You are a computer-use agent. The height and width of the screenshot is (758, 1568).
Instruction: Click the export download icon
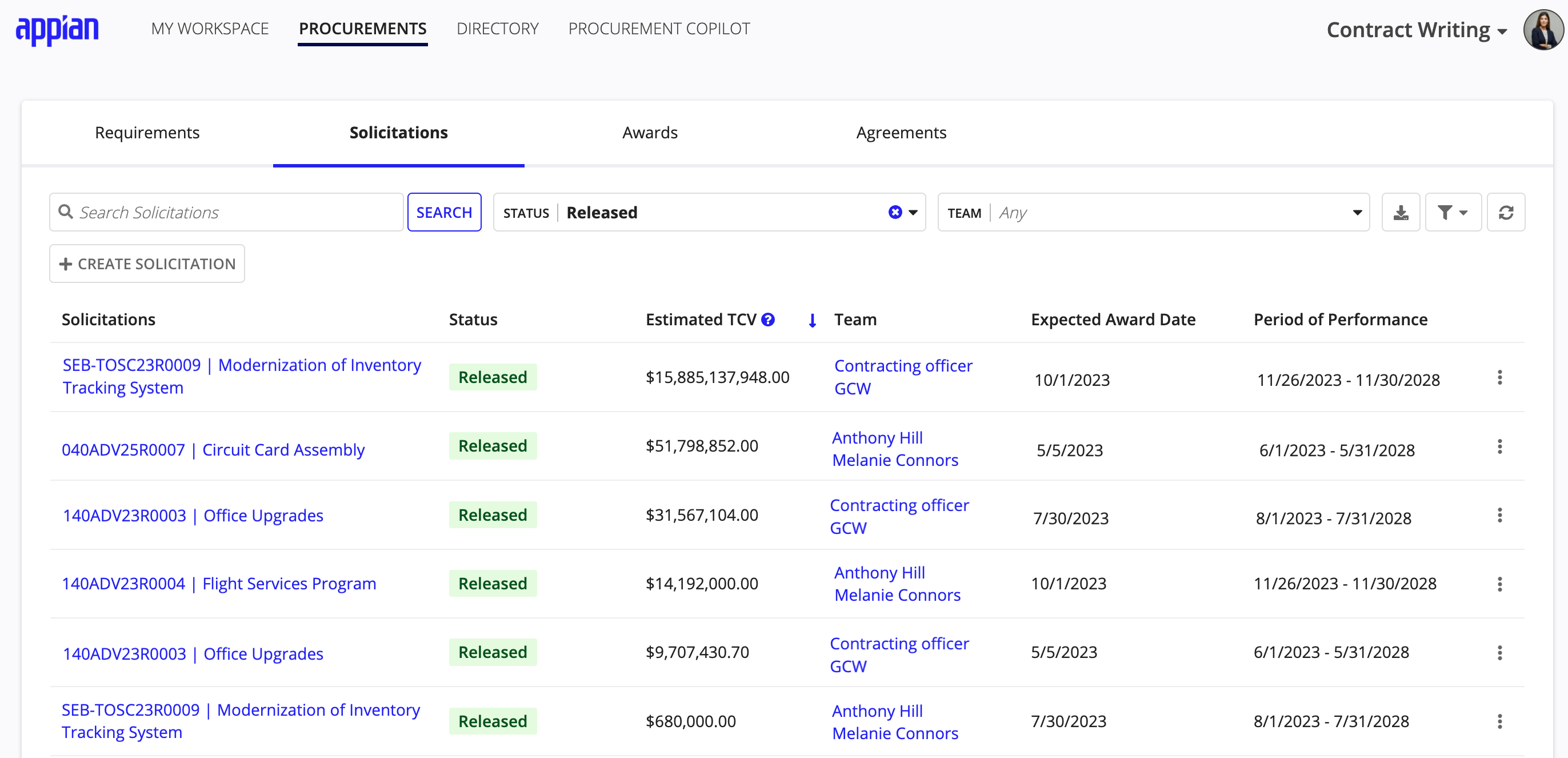tap(1401, 213)
